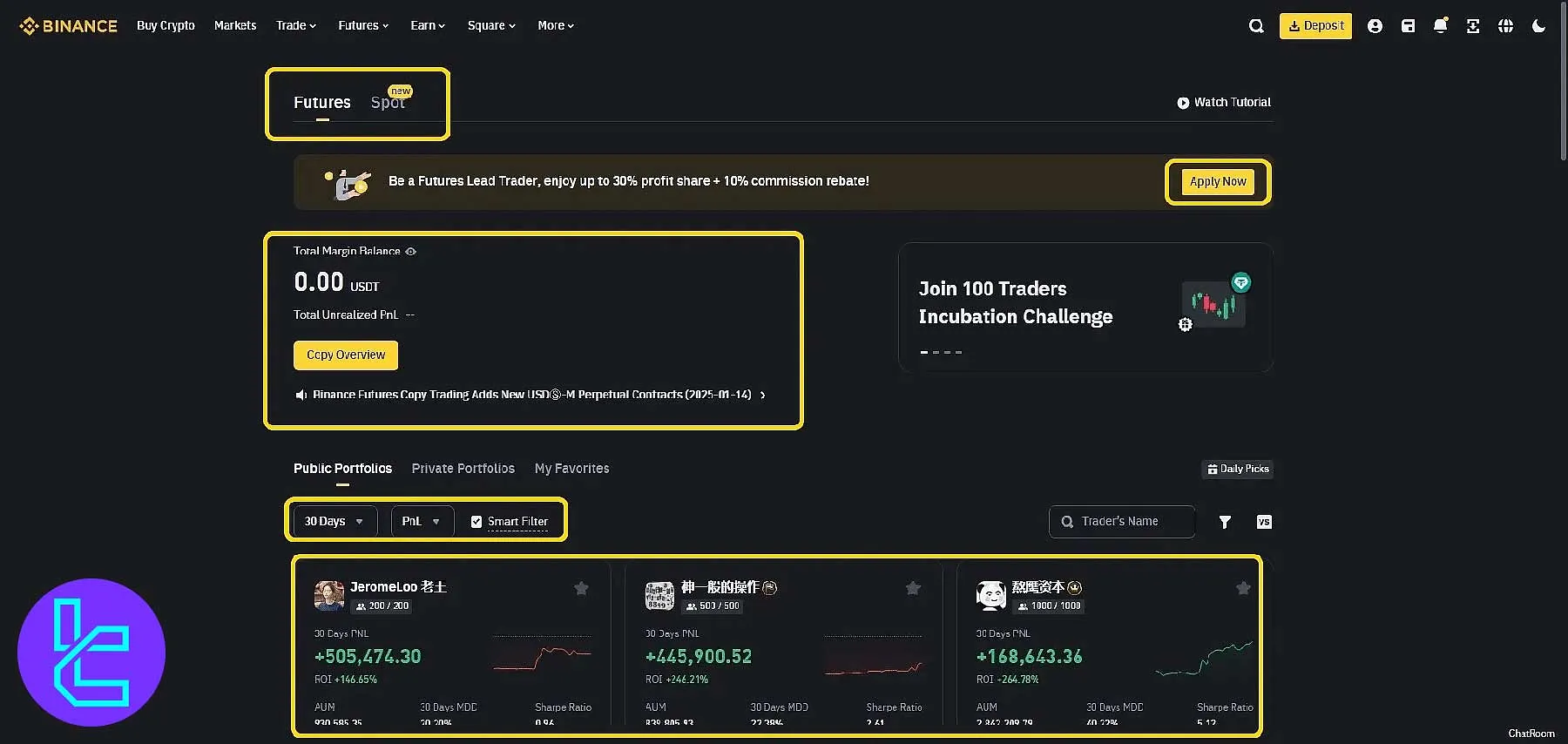
Task: Toggle dark mode moon icon
Action: 1538,26
